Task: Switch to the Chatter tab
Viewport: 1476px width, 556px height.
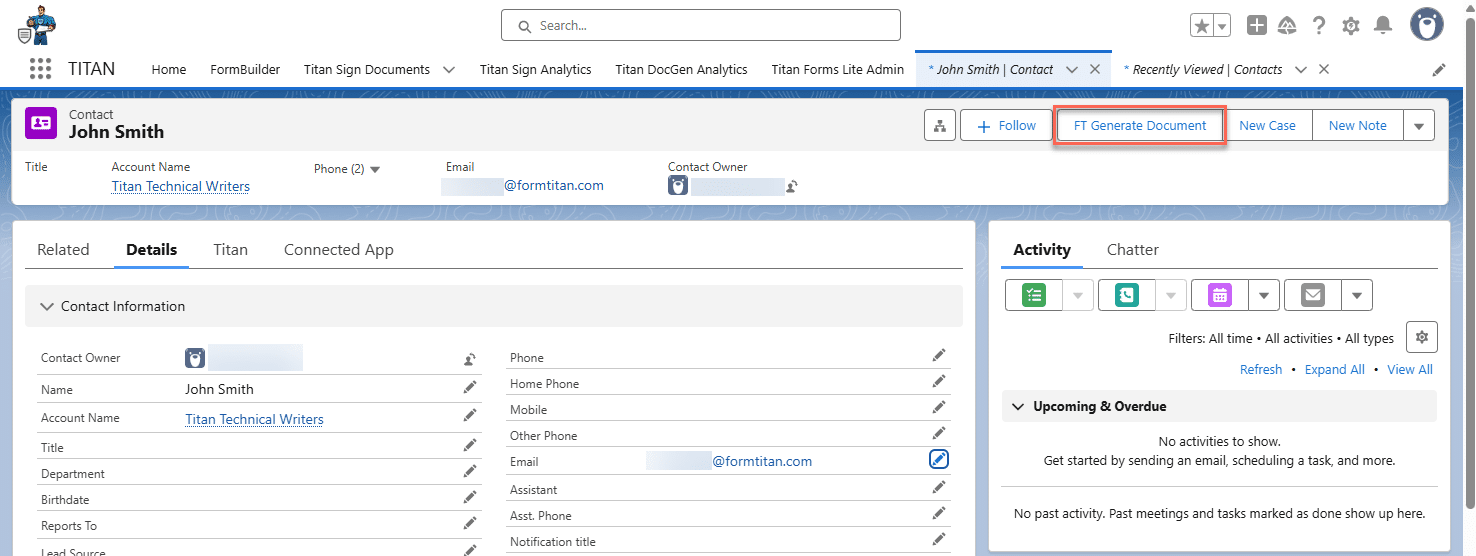Action: coord(1133,250)
